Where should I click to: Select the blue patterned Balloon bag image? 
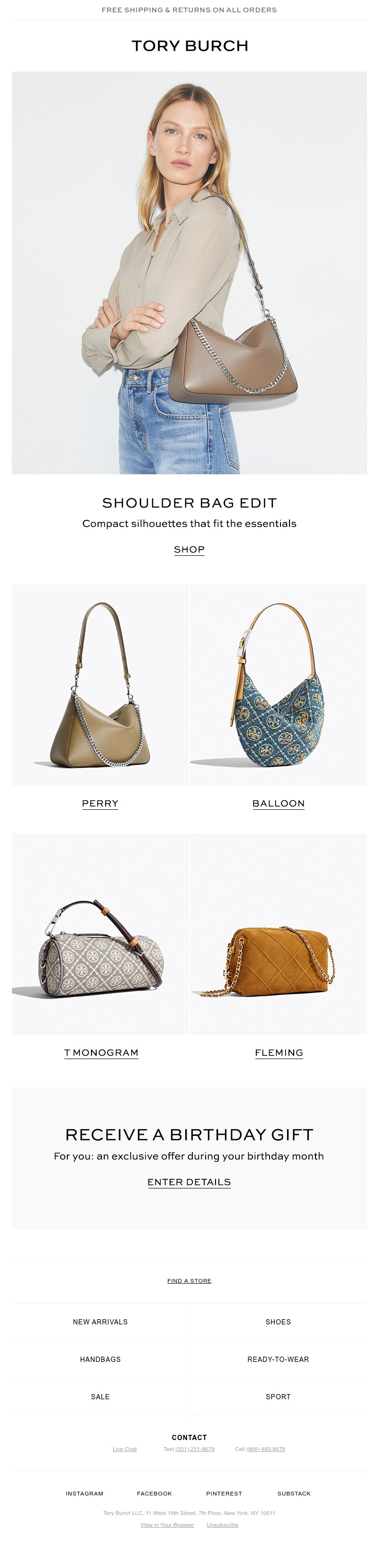[279, 685]
